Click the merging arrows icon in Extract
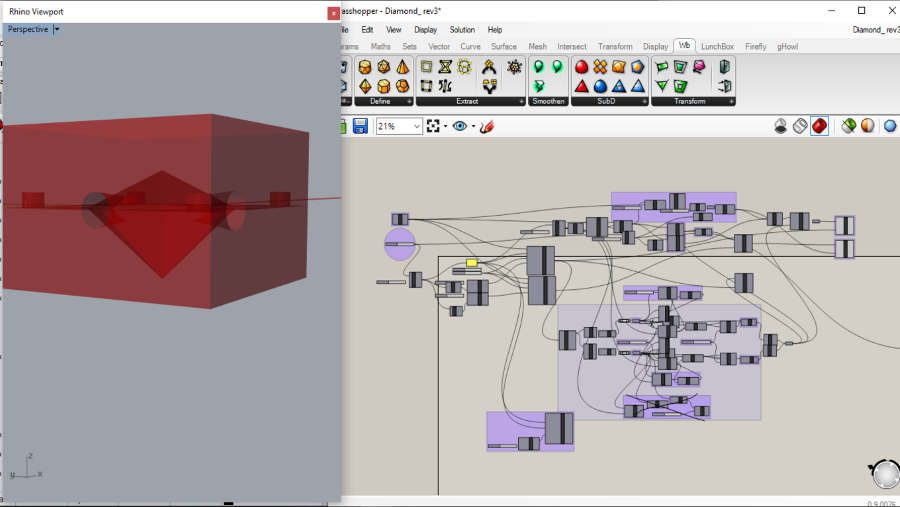 point(489,67)
